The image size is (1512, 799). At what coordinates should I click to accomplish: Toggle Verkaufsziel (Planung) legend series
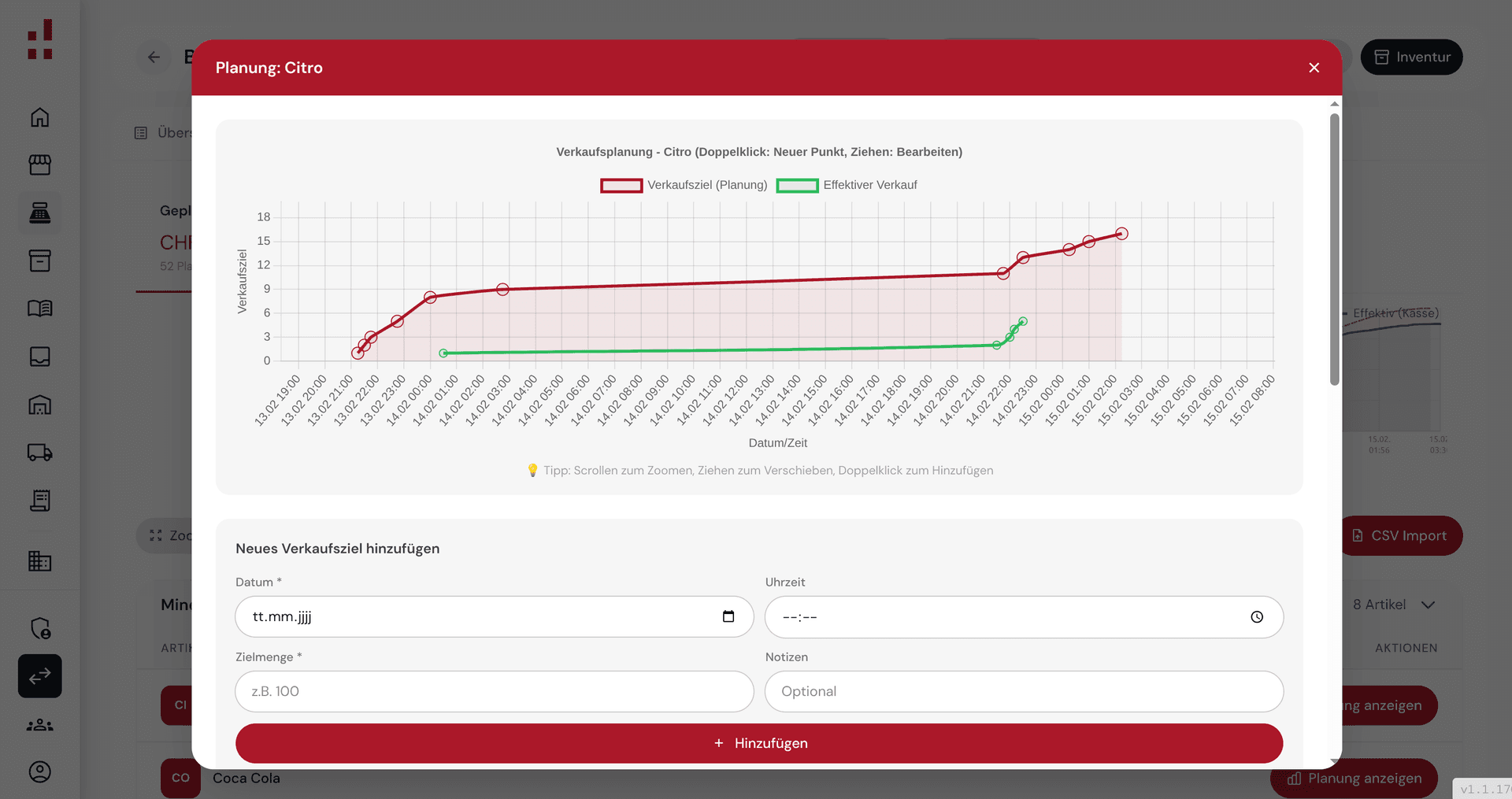pyautogui.click(x=684, y=185)
